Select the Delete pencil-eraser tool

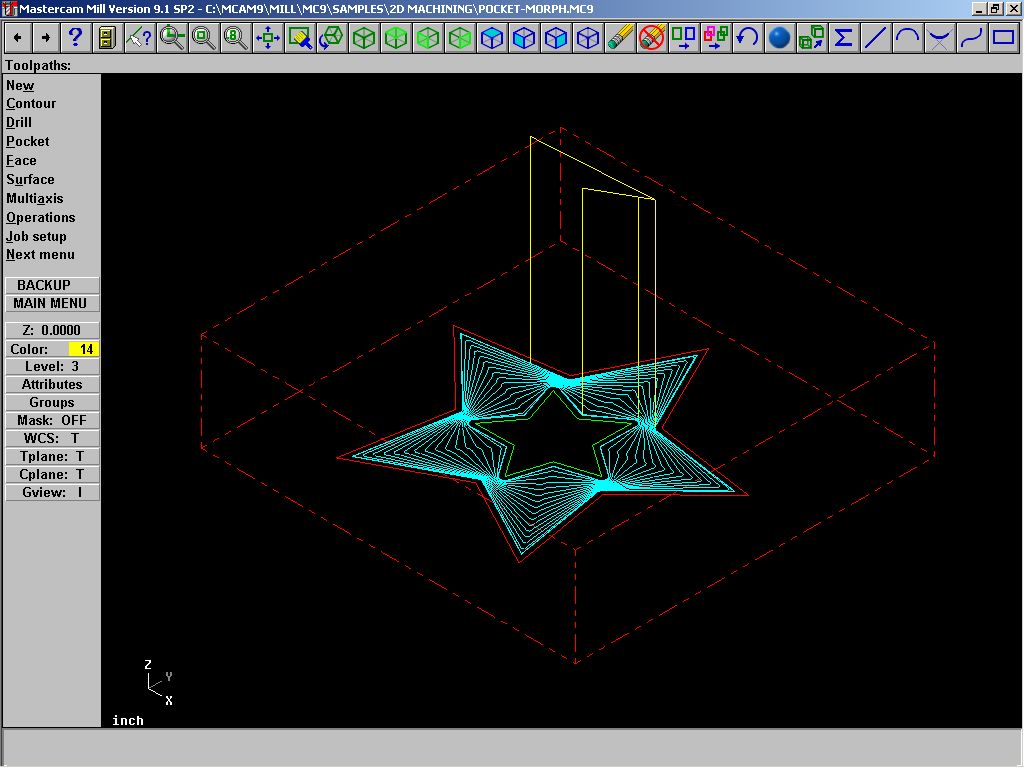[x=620, y=38]
